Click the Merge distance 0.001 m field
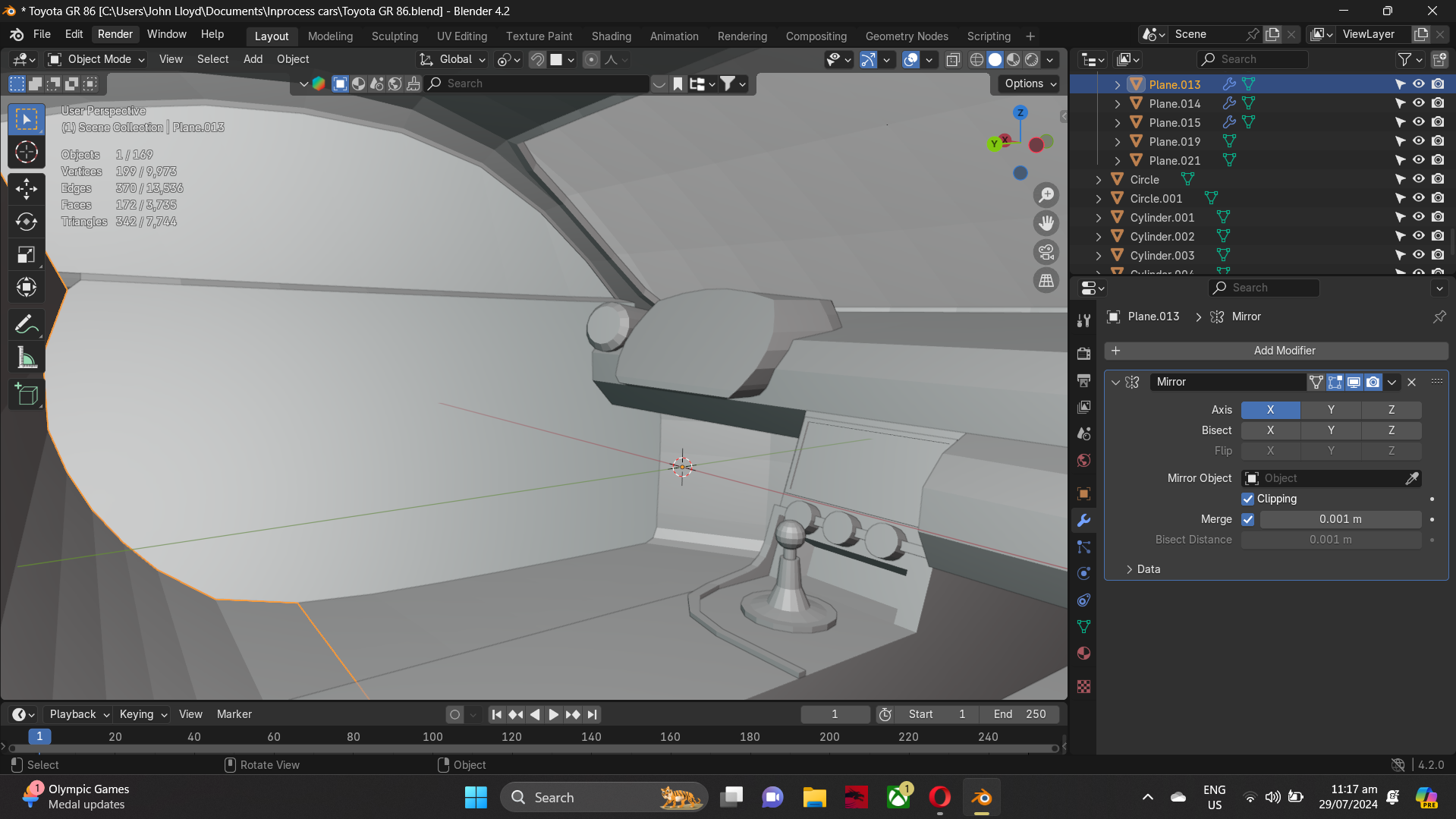Screen dimensions: 1456x819 [x=1341, y=519]
